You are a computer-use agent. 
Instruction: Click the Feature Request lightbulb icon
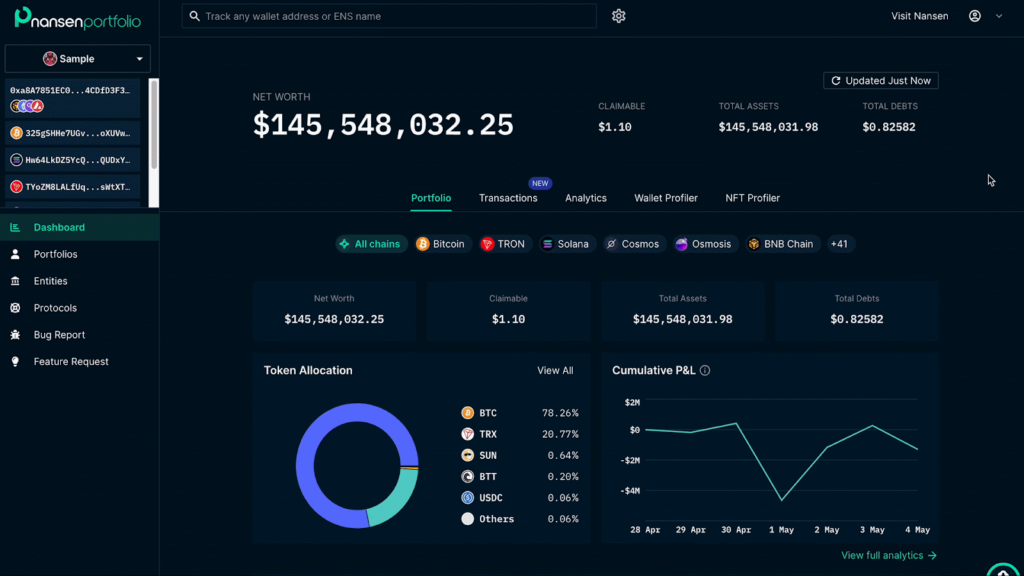click(15, 362)
